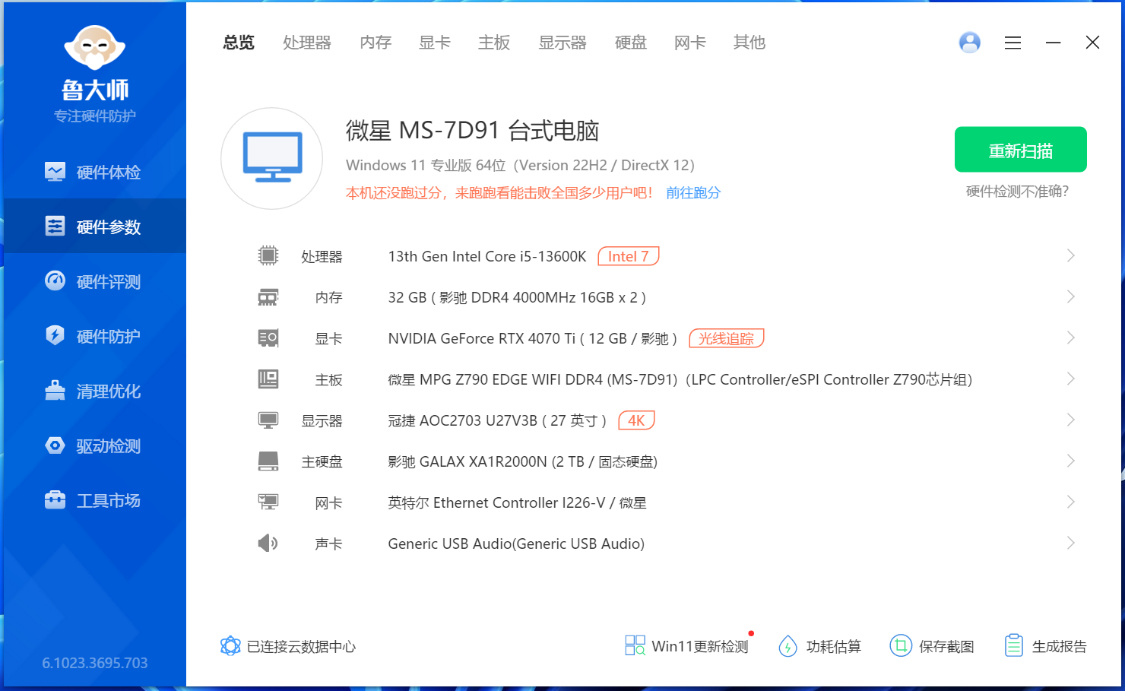Click the 光线追踪 badge
The image size is (1125, 691).
726,338
